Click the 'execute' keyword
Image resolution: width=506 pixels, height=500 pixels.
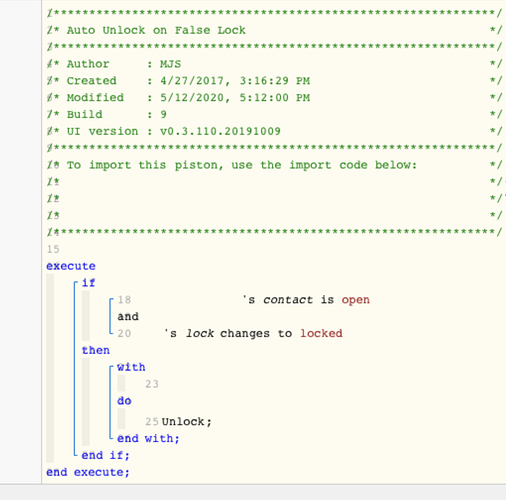coord(71,266)
